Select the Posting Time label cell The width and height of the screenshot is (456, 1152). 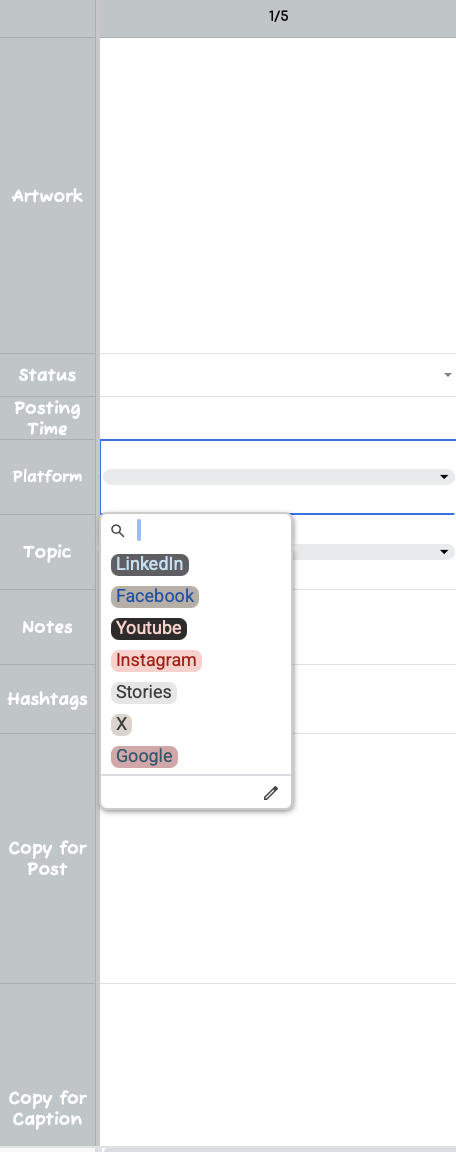pyautogui.click(x=48, y=418)
